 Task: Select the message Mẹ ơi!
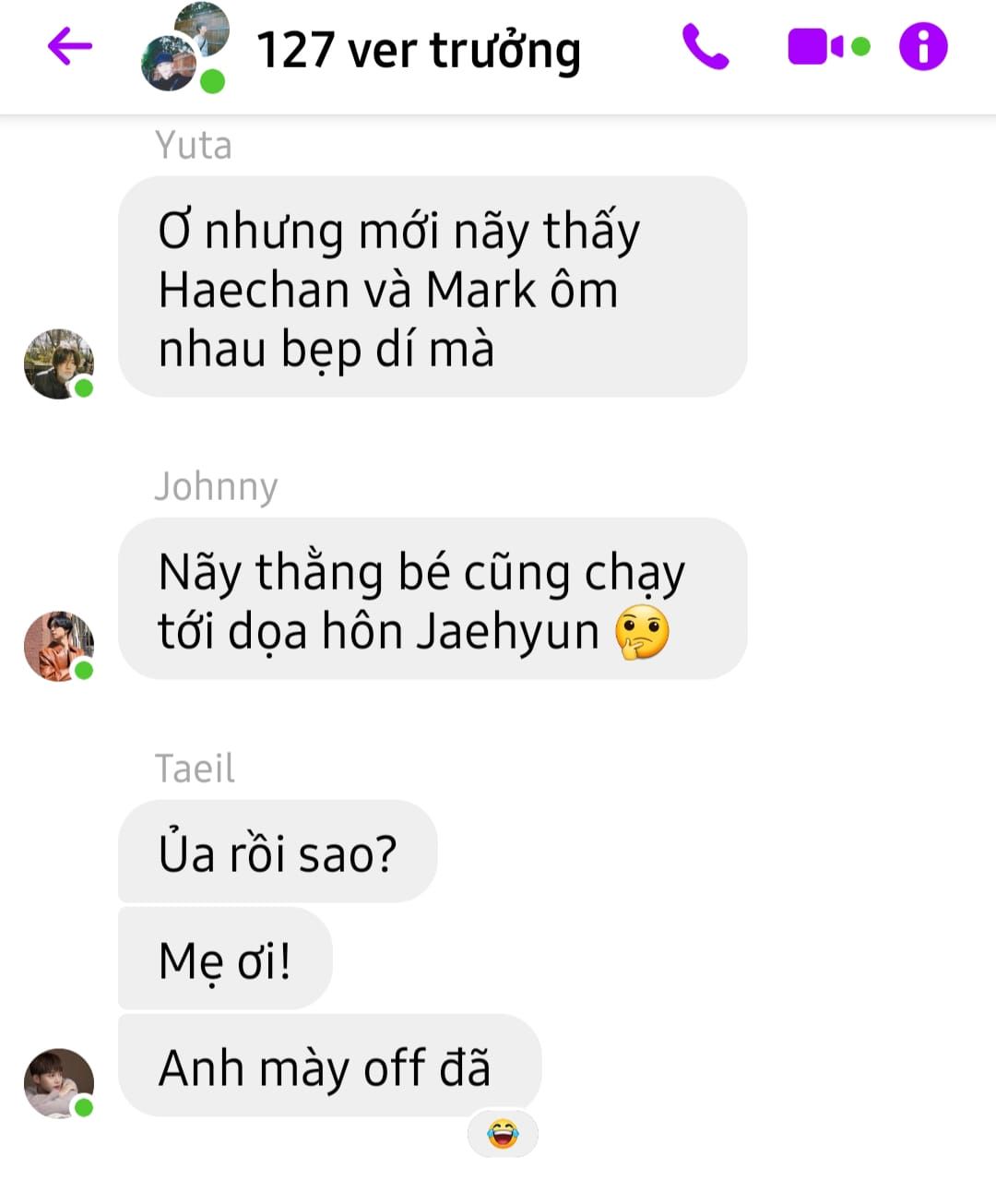(x=225, y=959)
